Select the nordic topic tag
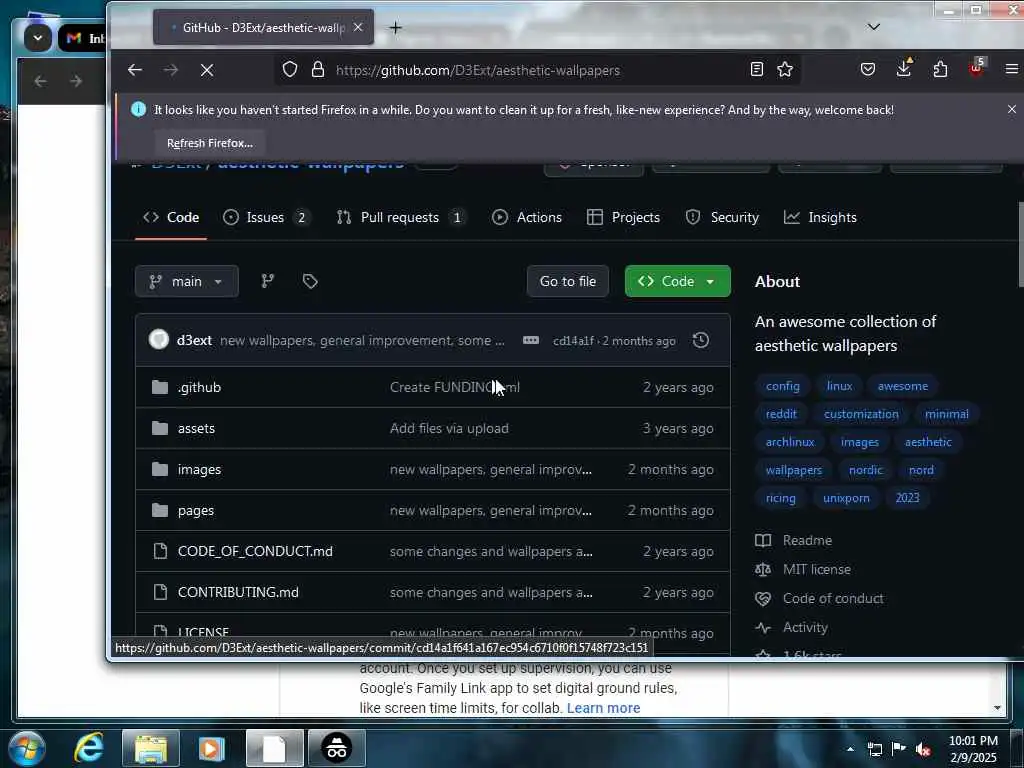Screen dimensions: 1024x768 point(865,470)
